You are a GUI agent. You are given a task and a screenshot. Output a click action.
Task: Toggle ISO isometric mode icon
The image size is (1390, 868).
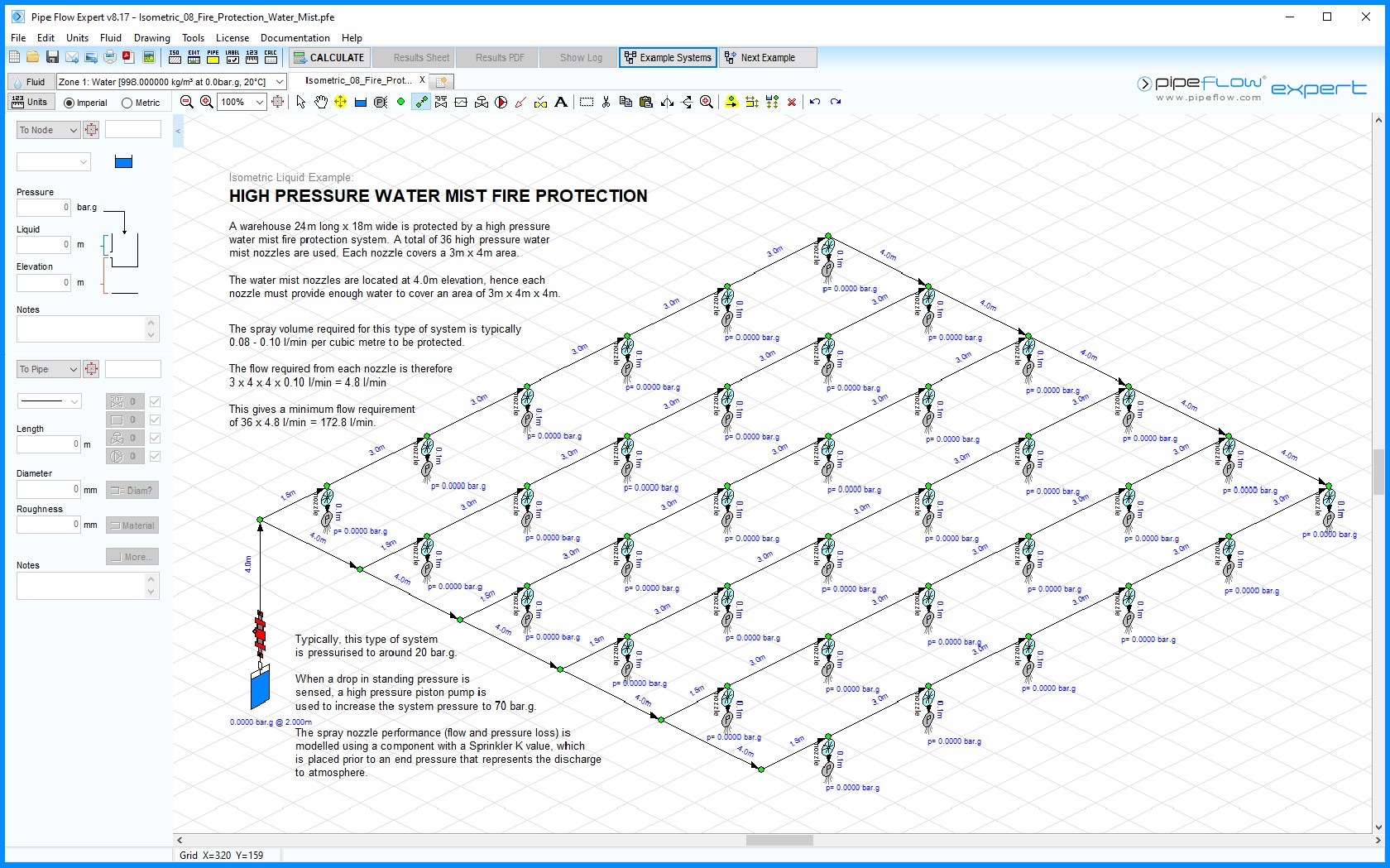[175, 57]
